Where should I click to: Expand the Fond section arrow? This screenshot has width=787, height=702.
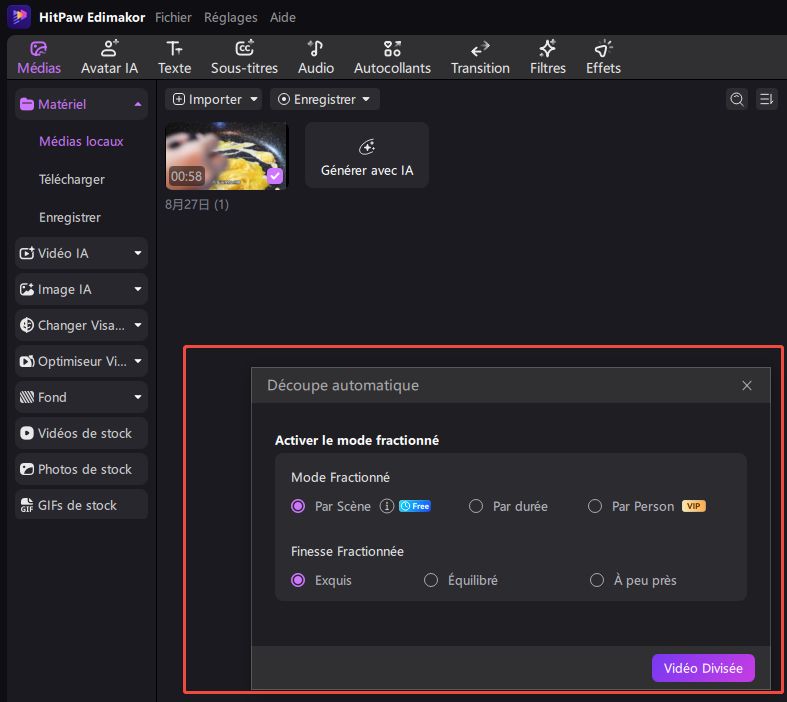pos(138,397)
